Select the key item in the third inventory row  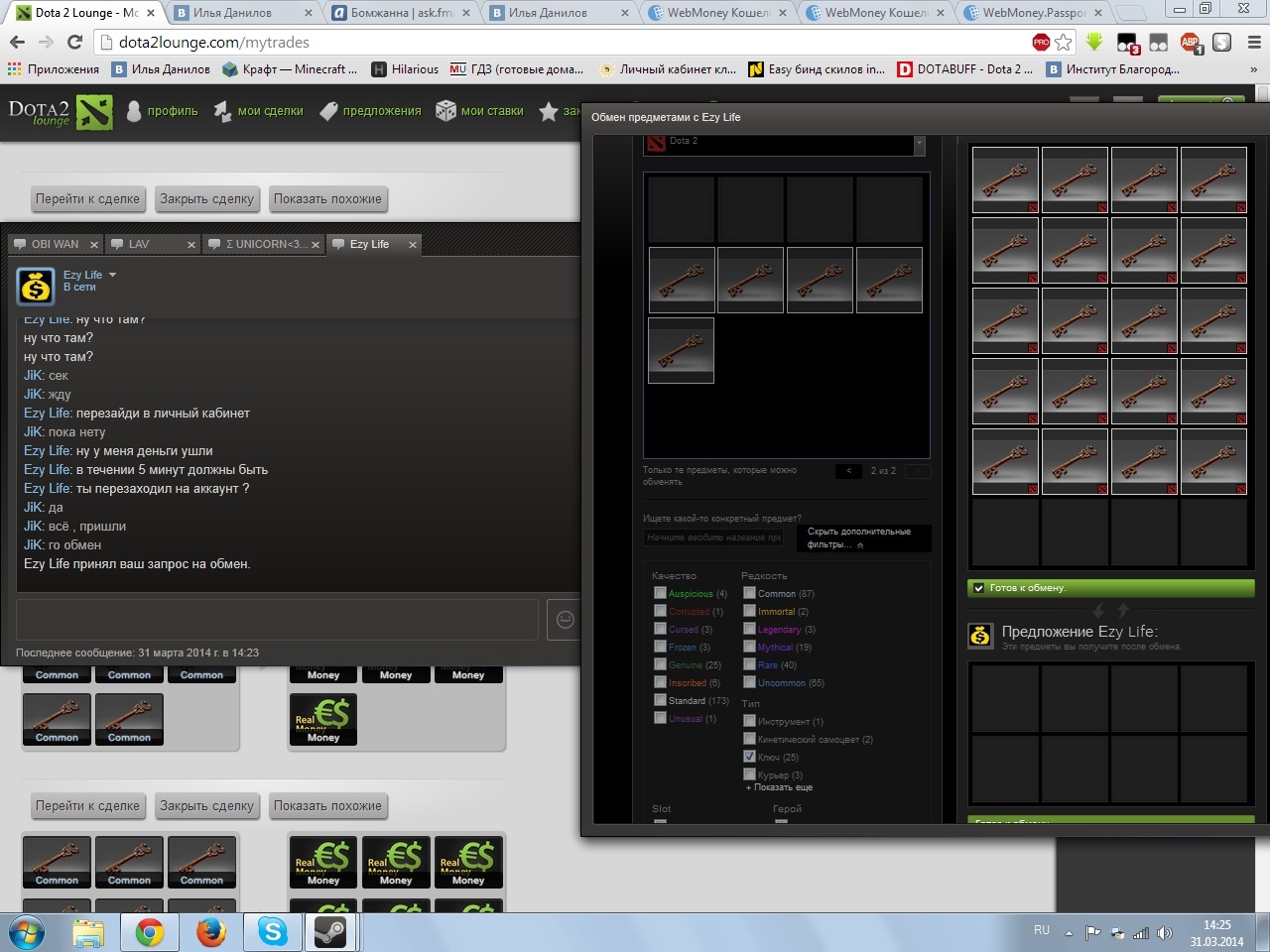point(681,350)
